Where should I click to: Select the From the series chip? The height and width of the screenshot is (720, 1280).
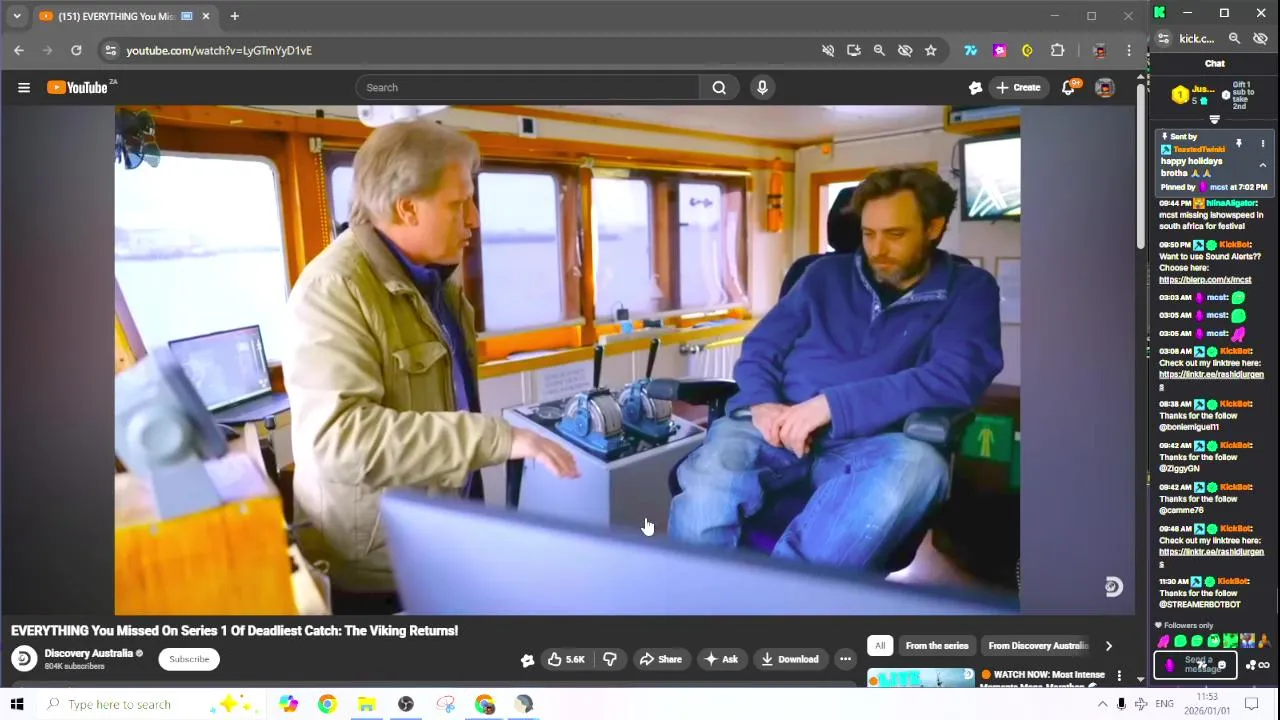937,646
